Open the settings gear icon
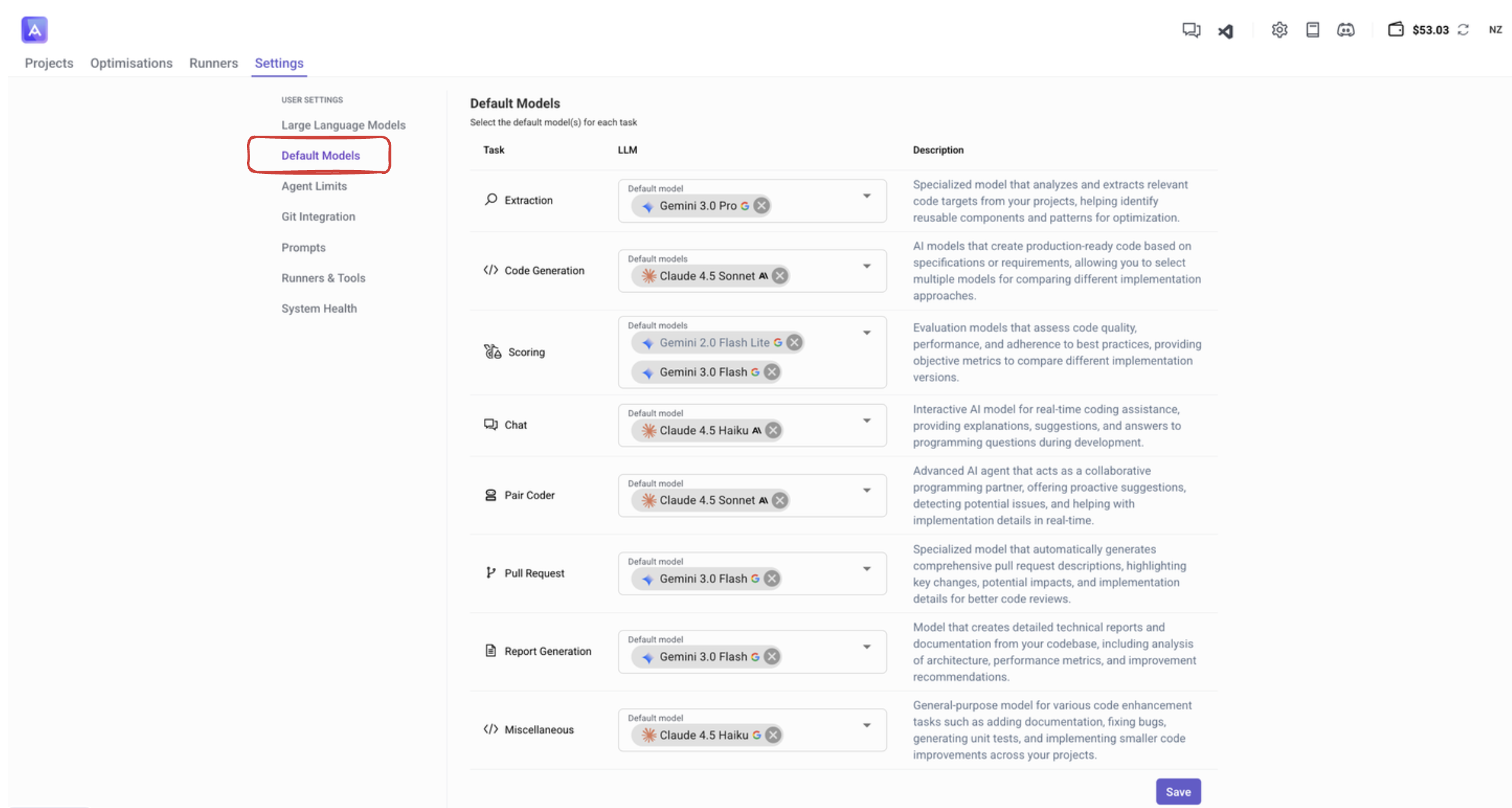Viewport: 1512px width, 808px height. pos(1279,29)
